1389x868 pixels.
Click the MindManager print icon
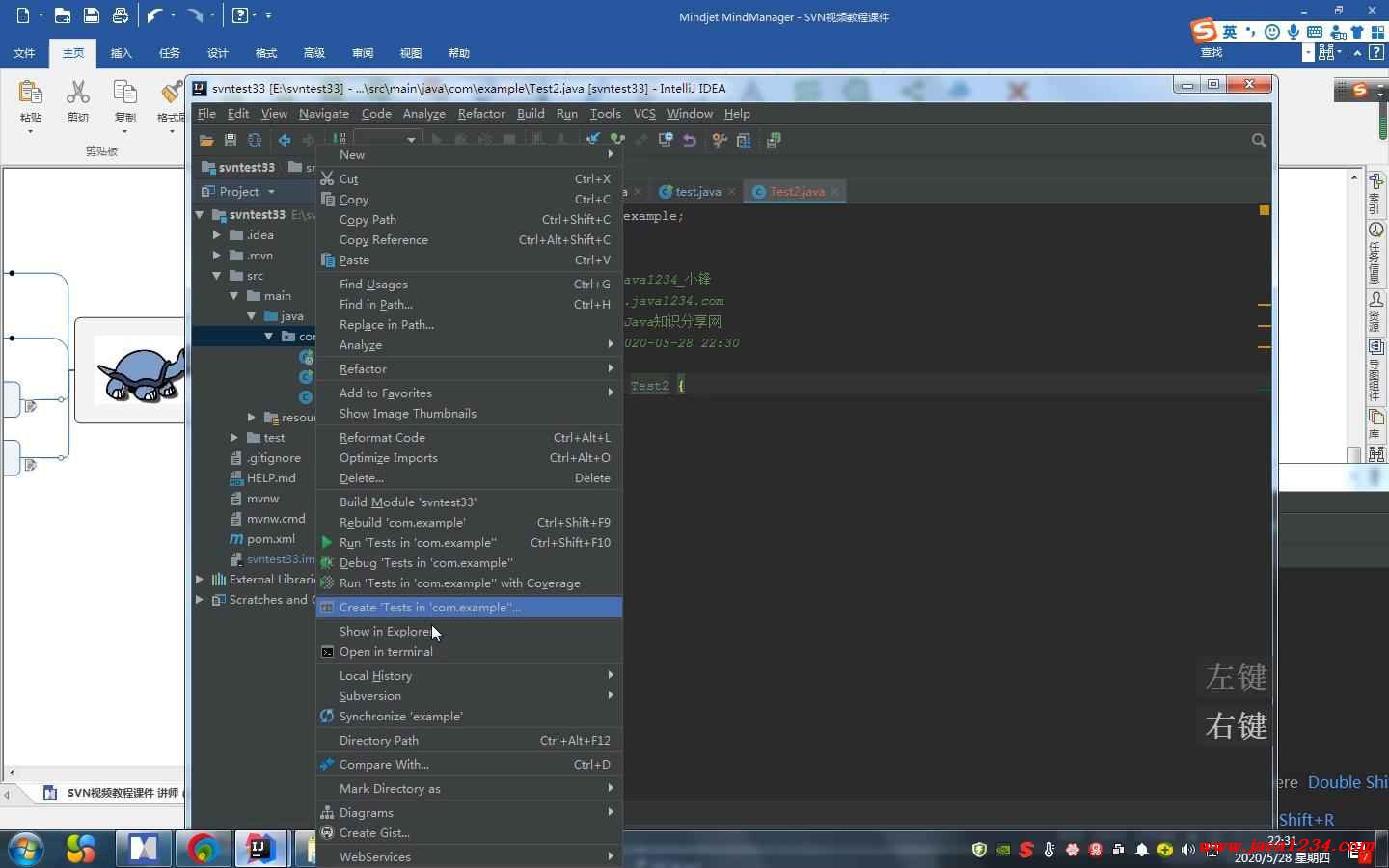(x=121, y=15)
